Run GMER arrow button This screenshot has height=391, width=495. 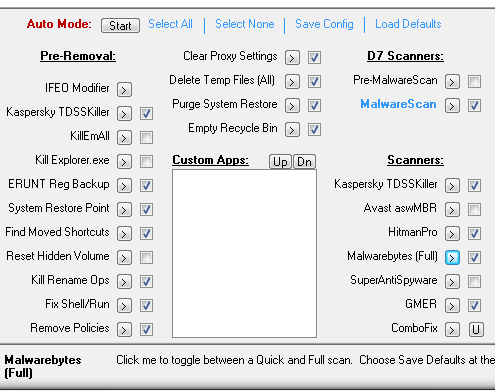tap(452, 306)
